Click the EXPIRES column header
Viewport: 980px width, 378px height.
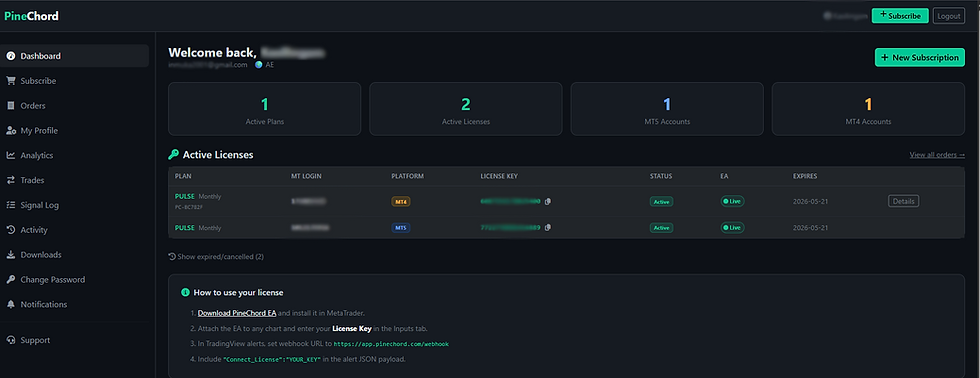point(805,176)
